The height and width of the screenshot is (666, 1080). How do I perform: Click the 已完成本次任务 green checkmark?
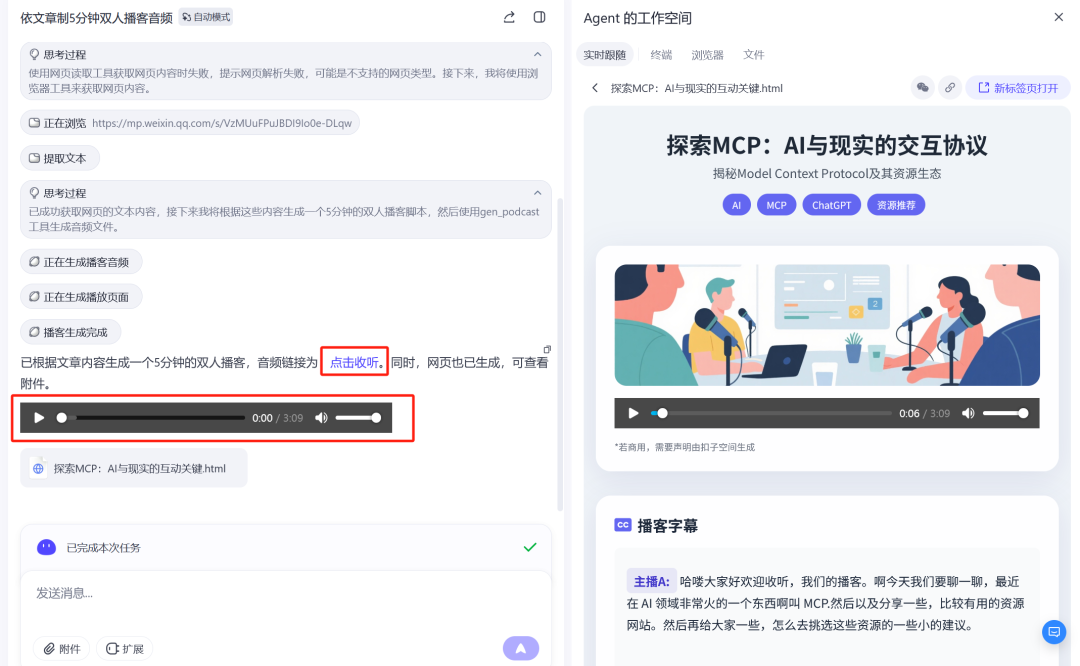pyautogui.click(x=530, y=548)
